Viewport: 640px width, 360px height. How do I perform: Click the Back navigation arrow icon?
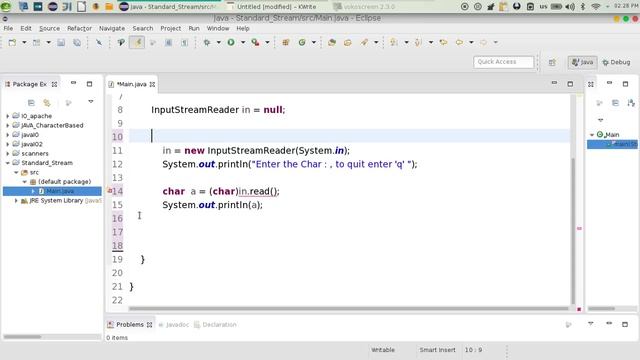[x=459, y=42]
